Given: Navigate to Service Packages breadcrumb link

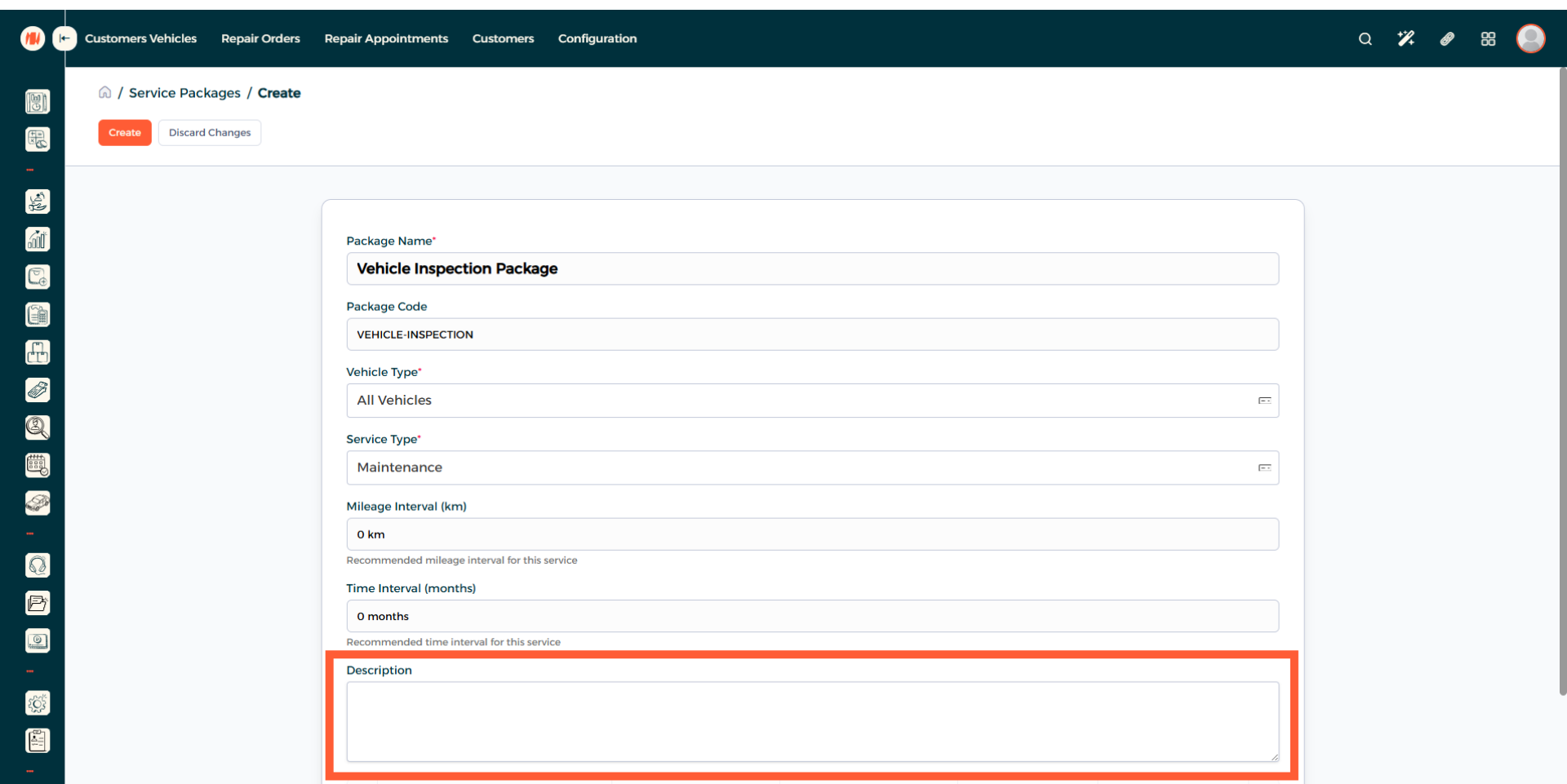Looking at the screenshot, I should (184, 93).
